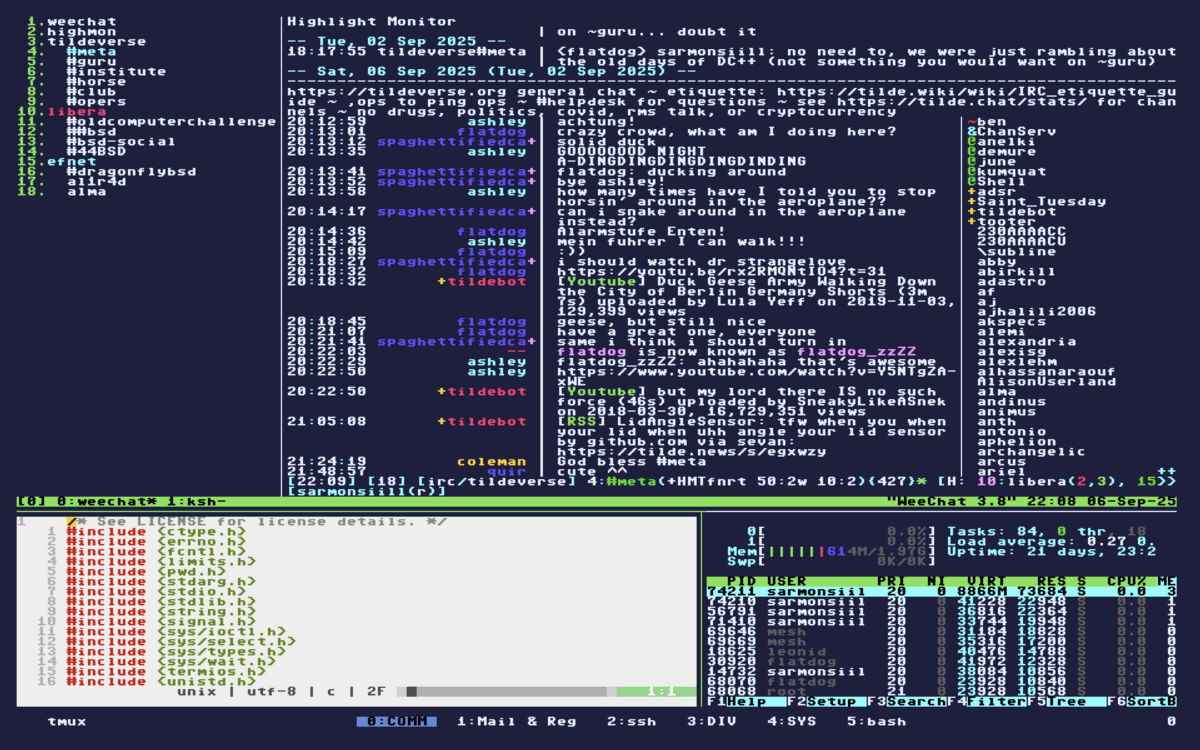Click the Highlight Monitor title
This screenshot has width=1200, height=750.
[371, 21]
